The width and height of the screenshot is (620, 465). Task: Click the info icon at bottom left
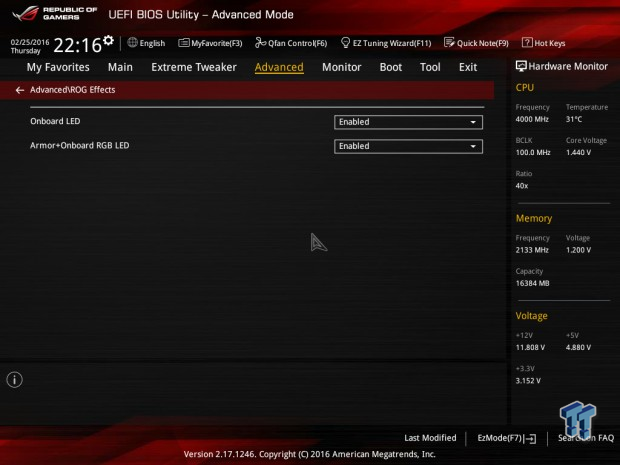[x=15, y=380]
